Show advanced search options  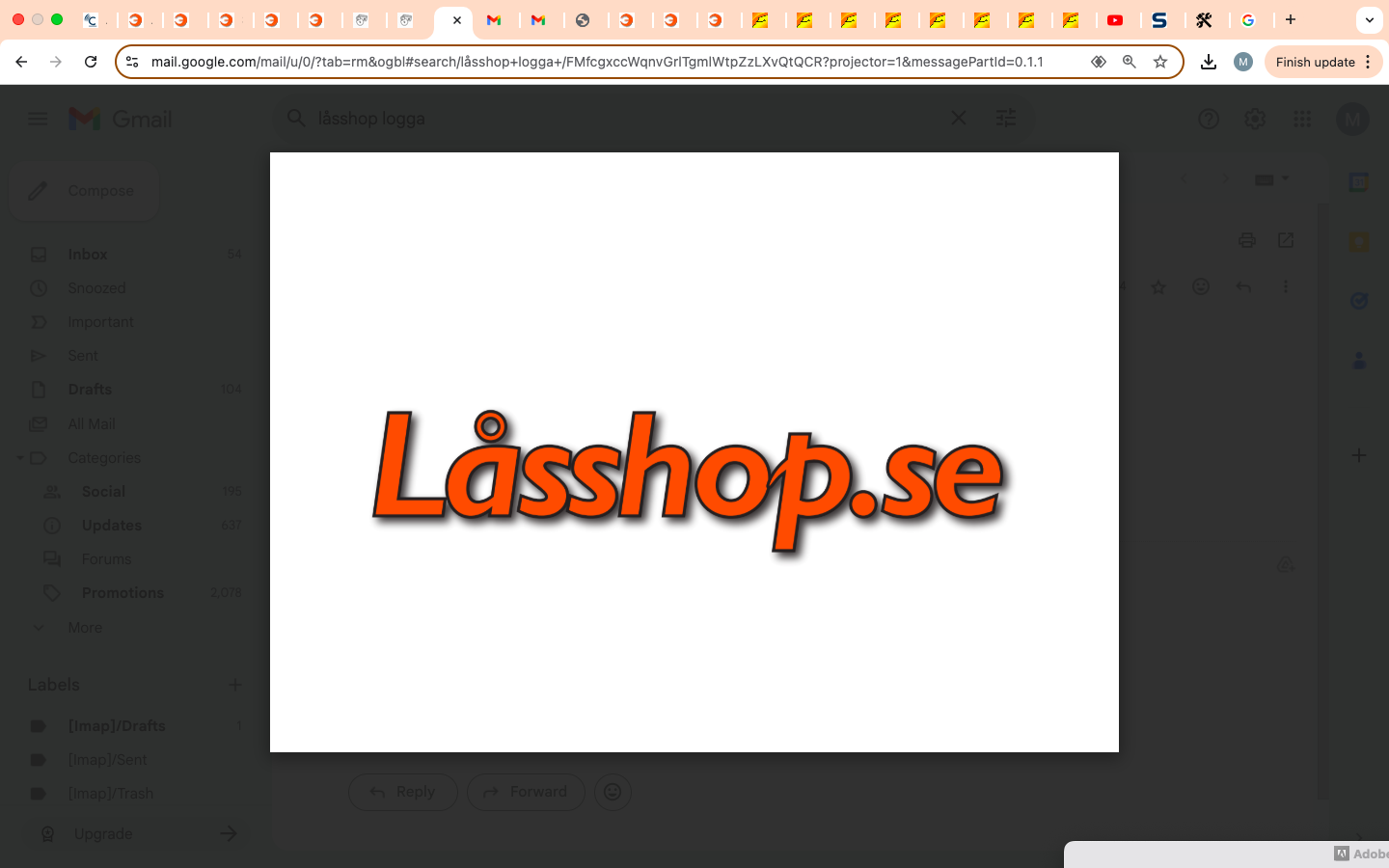click(x=1006, y=118)
